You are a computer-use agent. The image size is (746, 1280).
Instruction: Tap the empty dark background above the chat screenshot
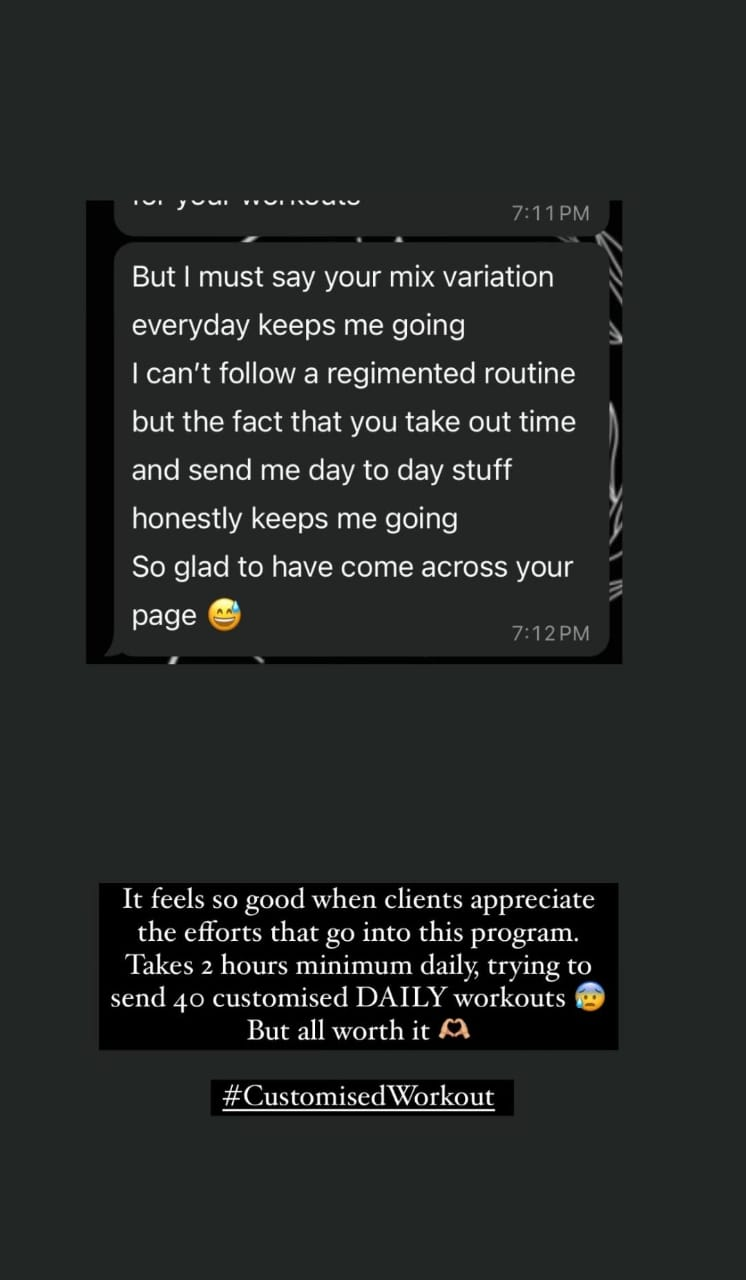(373, 100)
